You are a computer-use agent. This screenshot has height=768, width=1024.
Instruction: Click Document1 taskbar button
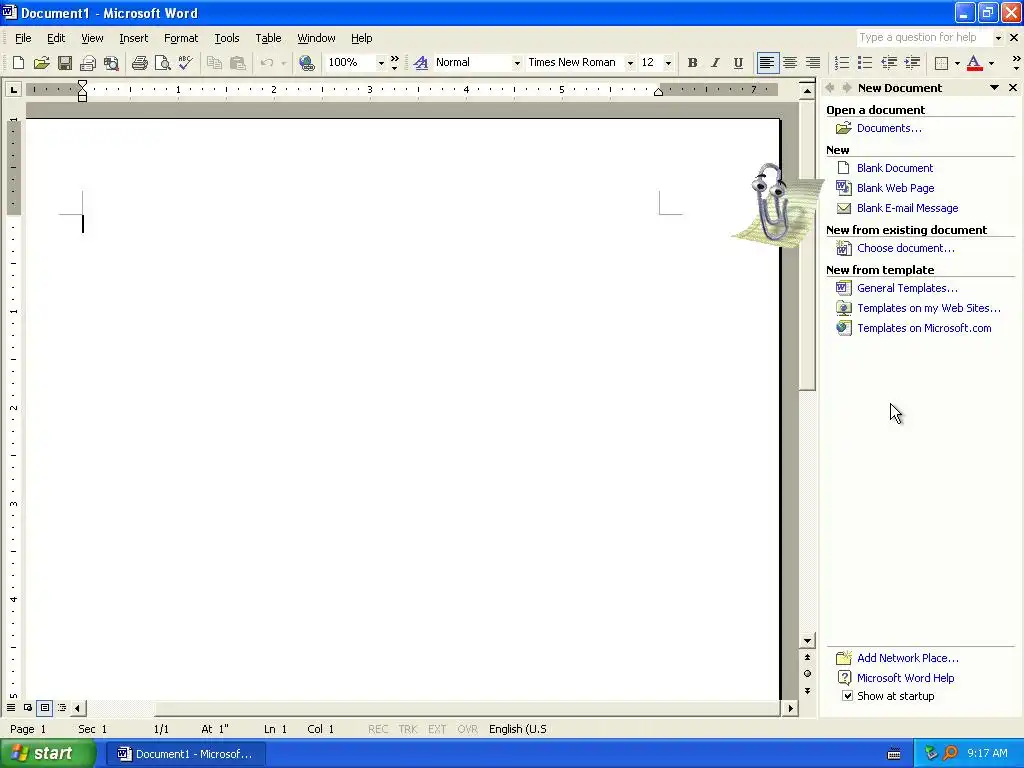click(x=185, y=754)
